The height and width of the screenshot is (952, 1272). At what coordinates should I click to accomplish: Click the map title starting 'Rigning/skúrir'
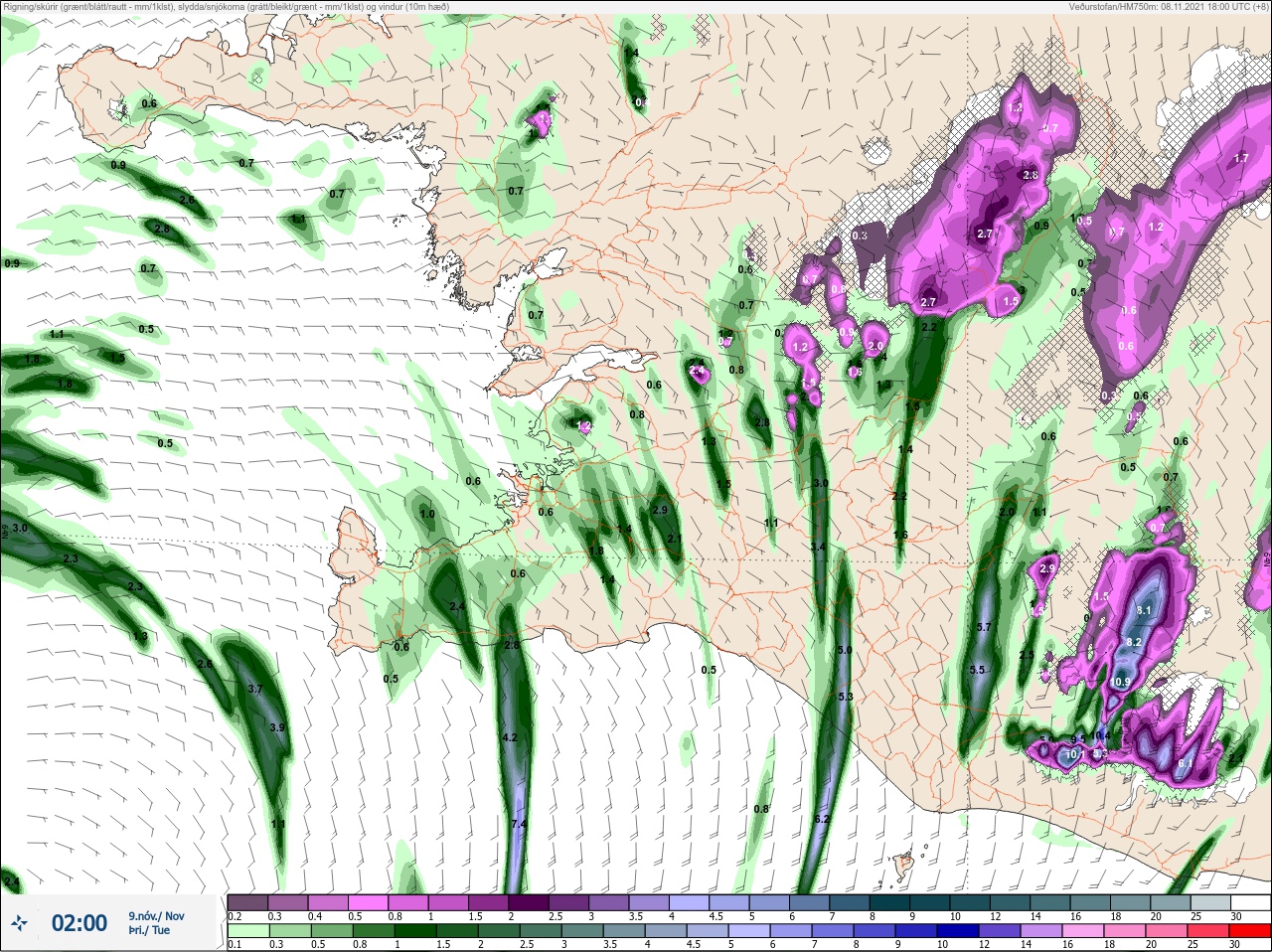click(226, 6)
